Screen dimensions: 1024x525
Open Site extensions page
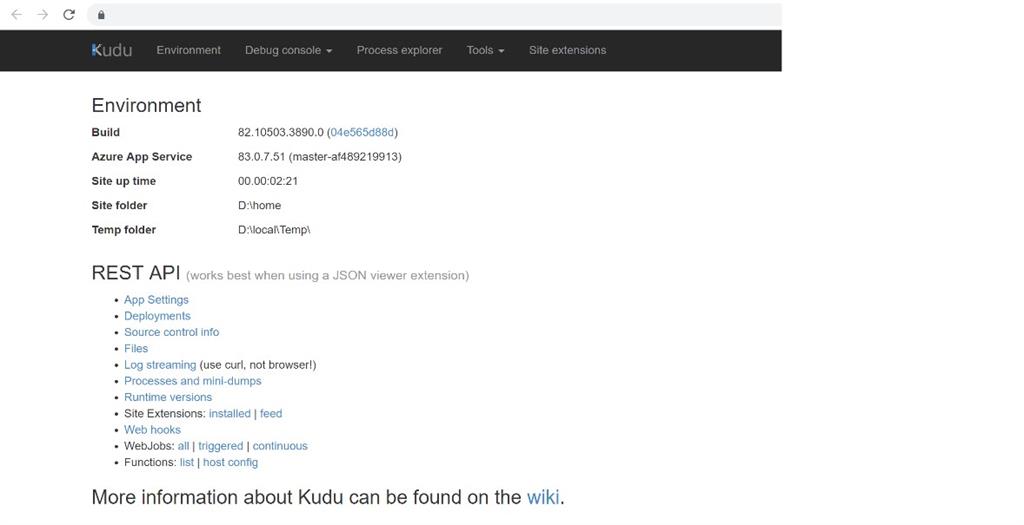click(567, 50)
